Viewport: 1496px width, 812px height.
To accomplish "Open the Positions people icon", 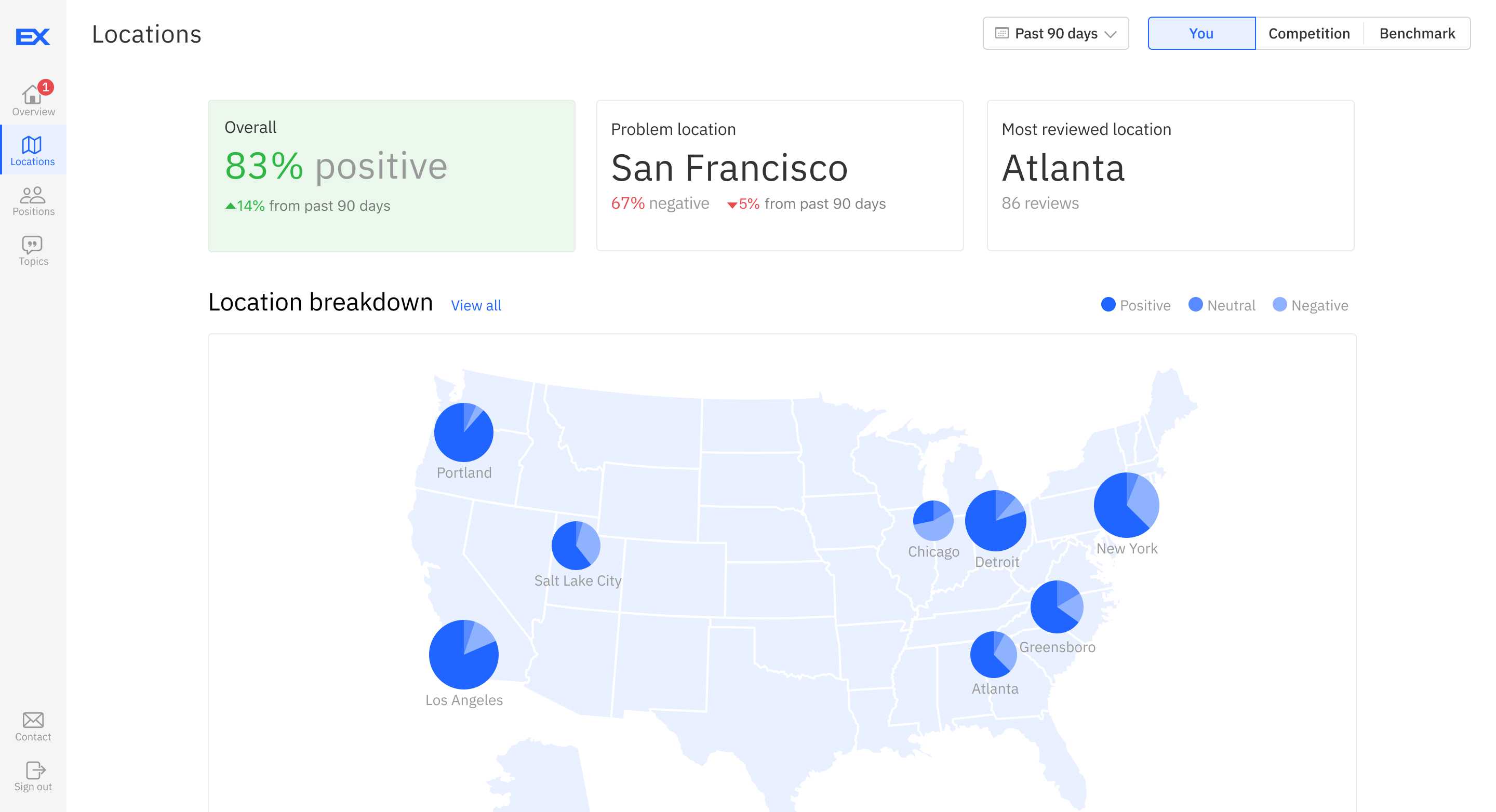I will click(33, 195).
